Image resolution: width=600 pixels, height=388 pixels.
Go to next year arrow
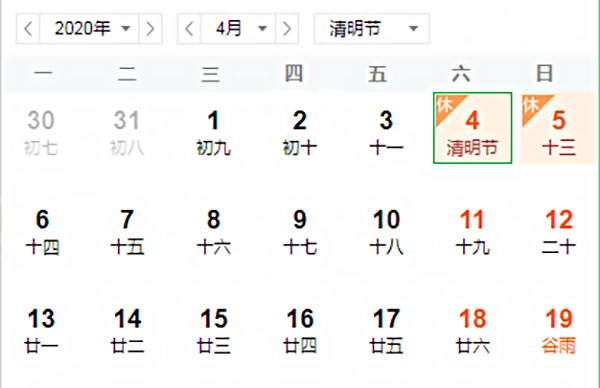point(150,29)
